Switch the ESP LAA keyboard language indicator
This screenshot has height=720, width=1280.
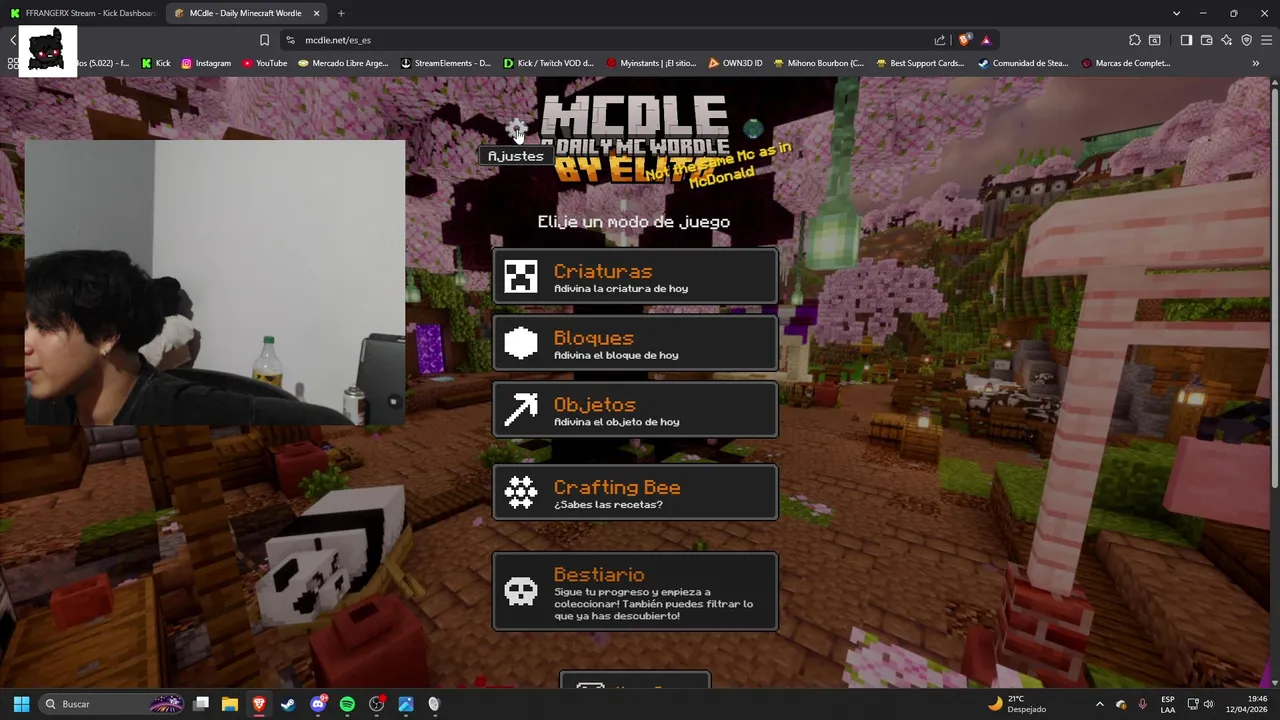(x=1168, y=704)
